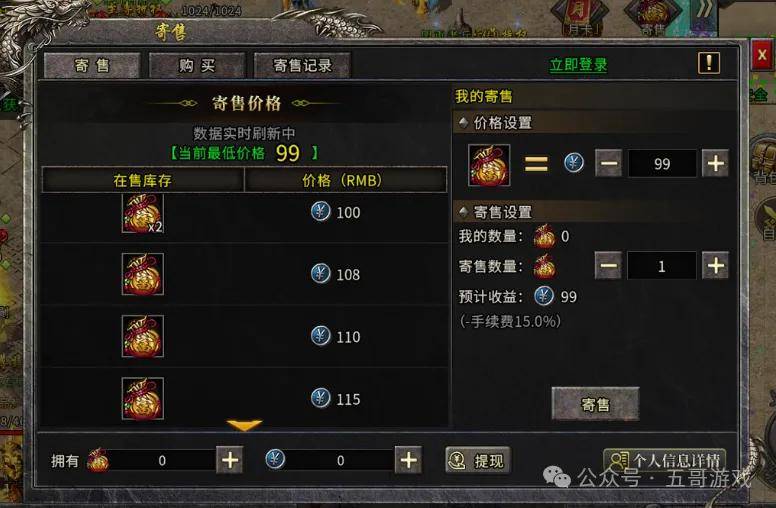Add money bags with the owned plus button

(x=230, y=460)
